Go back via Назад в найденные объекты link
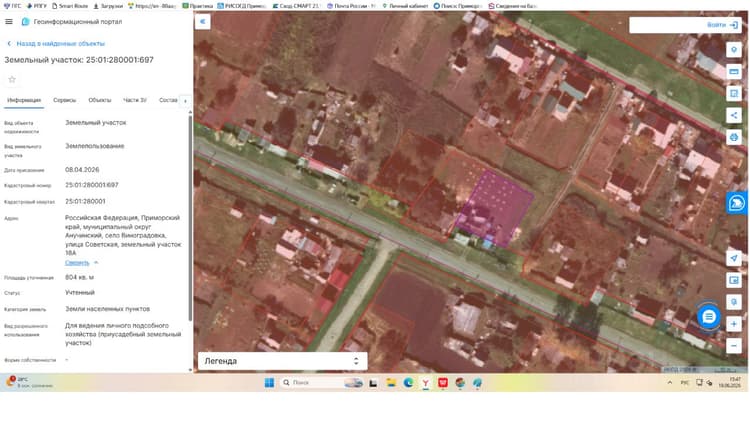 tap(60, 44)
